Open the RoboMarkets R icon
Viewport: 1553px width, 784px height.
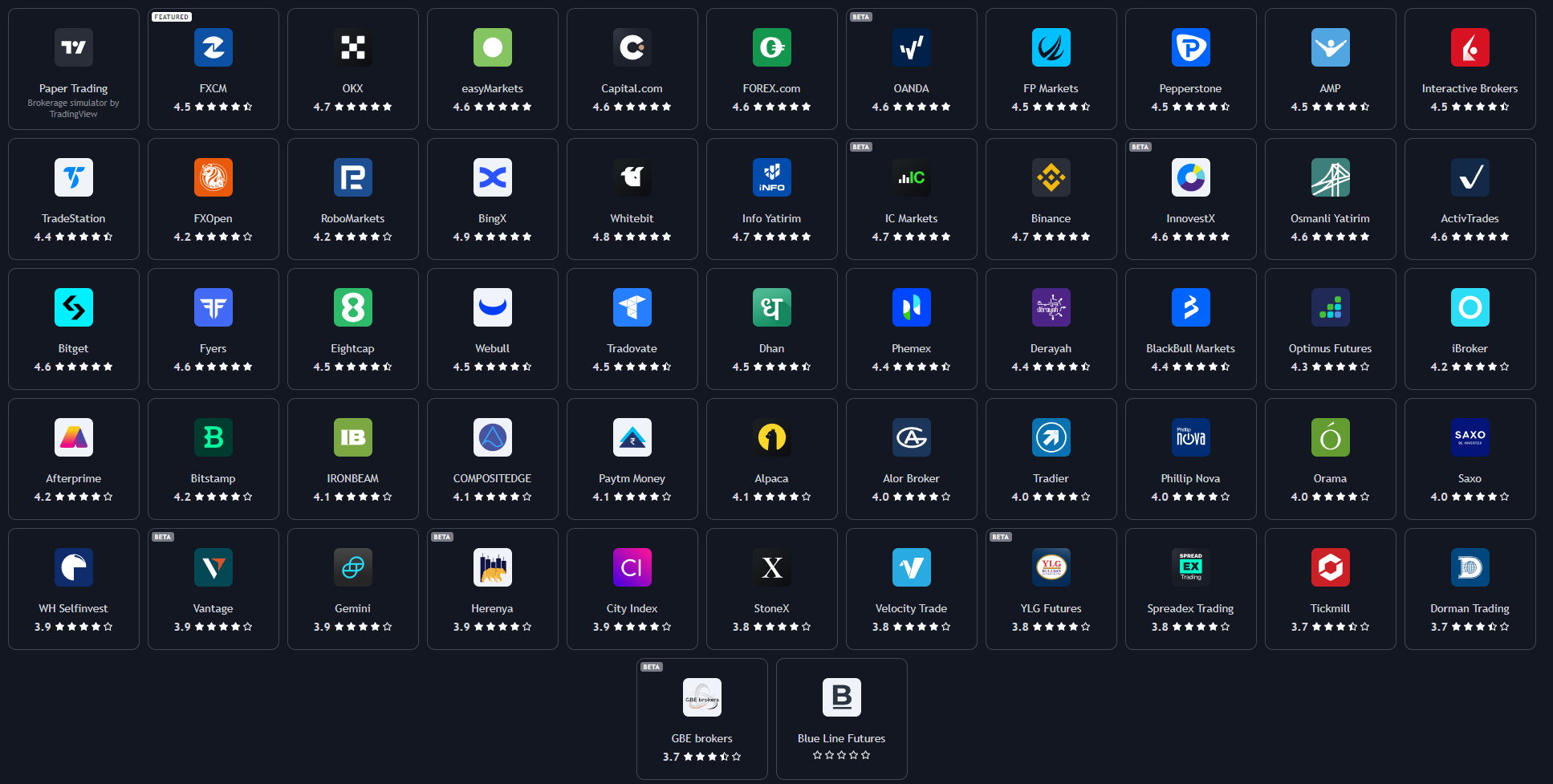point(353,177)
